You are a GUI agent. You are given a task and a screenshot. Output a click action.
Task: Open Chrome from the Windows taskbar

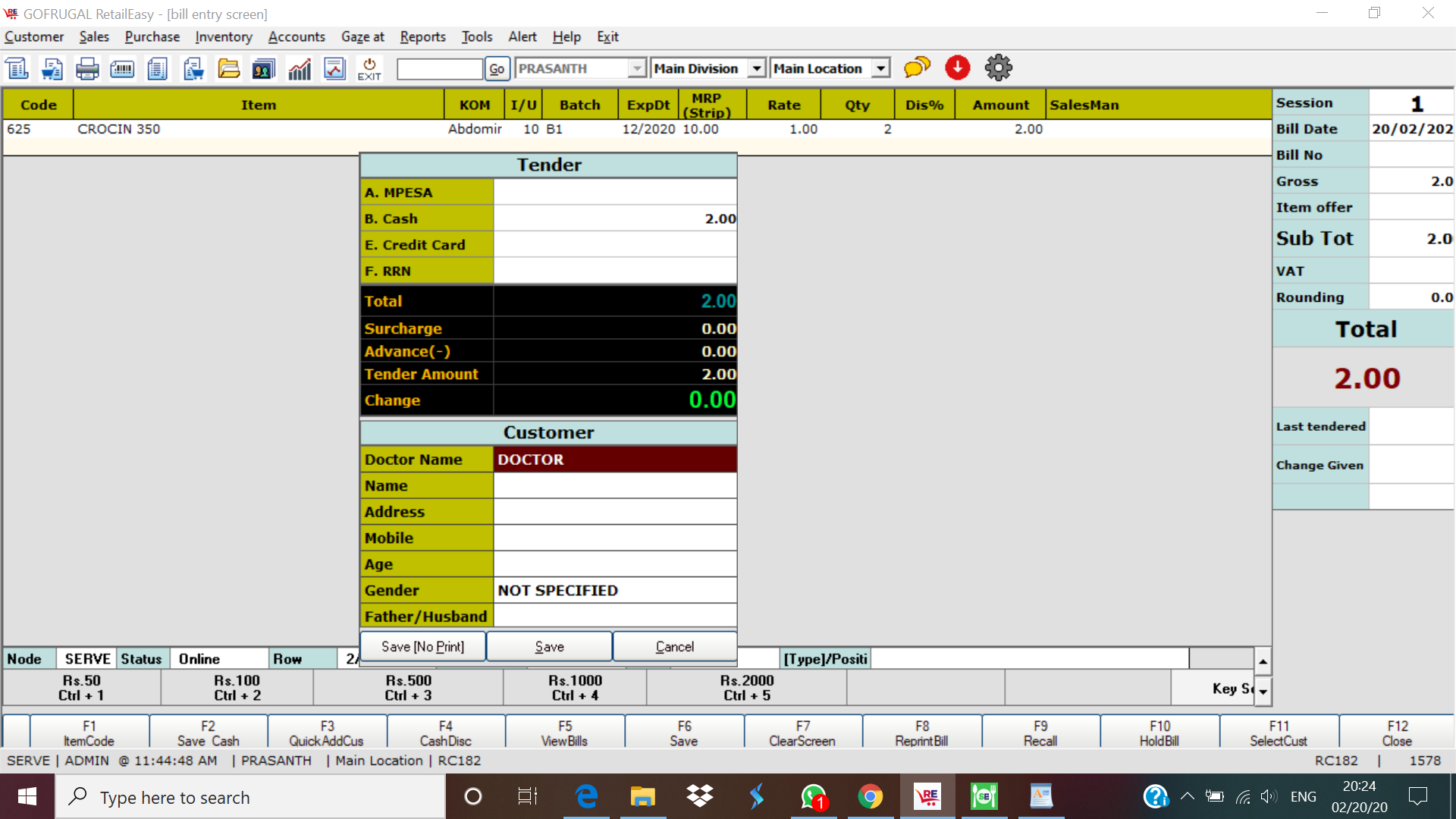[x=870, y=797]
